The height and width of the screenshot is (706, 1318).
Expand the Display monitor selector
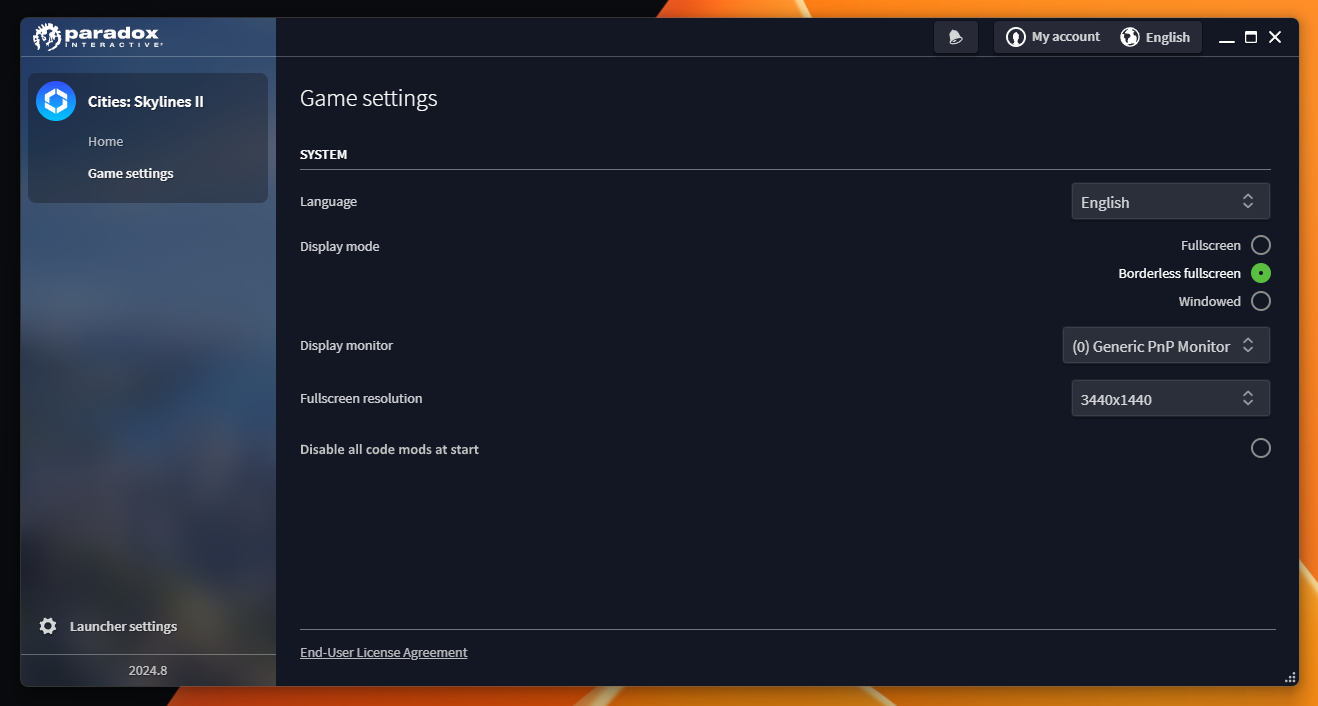point(1165,345)
